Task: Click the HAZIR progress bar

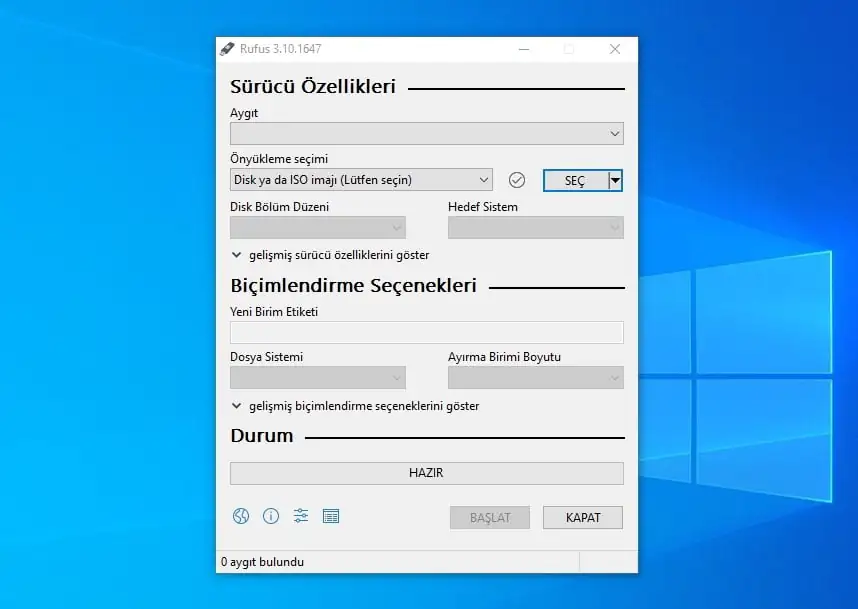Action: point(426,473)
